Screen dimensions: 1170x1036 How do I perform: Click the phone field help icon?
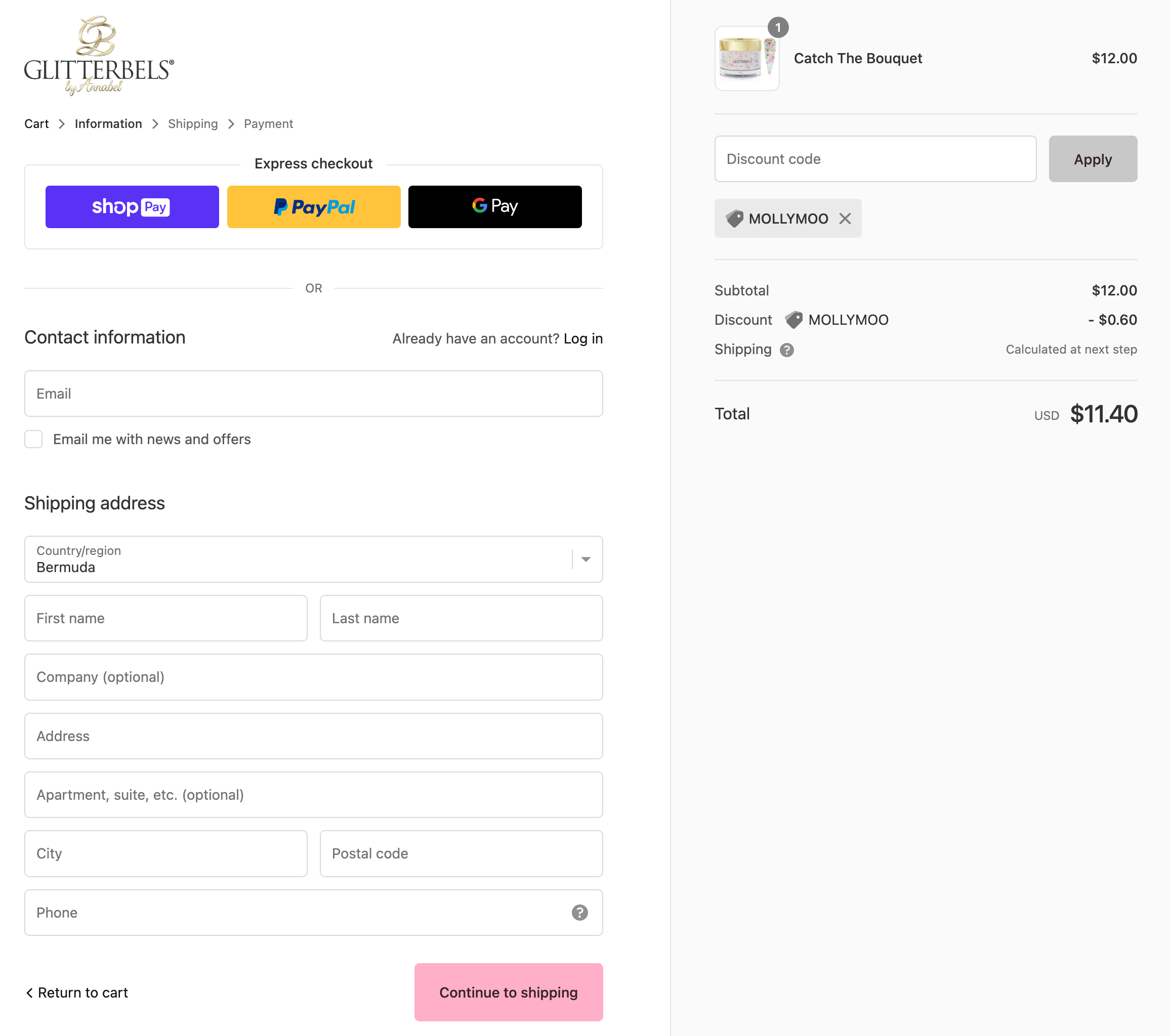(x=580, y=913)
